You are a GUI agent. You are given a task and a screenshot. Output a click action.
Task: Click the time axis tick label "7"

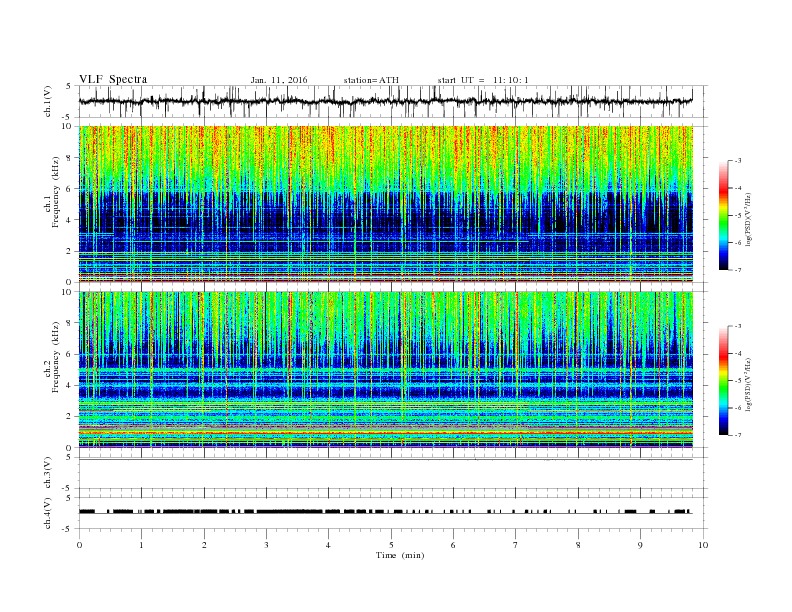[516, 545]
